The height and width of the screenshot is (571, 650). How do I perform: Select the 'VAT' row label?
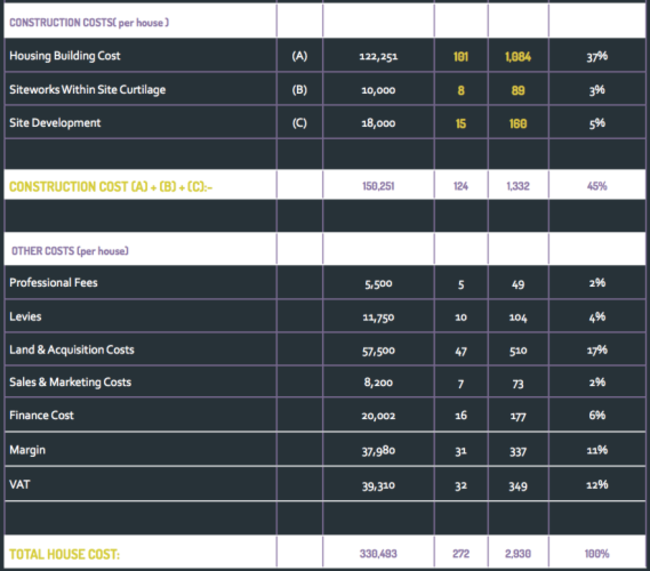19,485
